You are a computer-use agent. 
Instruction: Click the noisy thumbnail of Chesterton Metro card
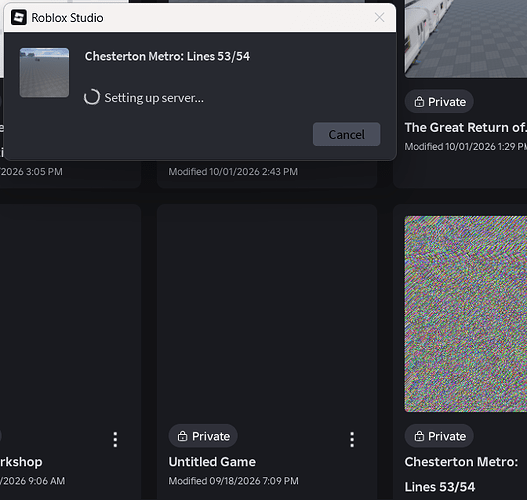coord(466,314)
